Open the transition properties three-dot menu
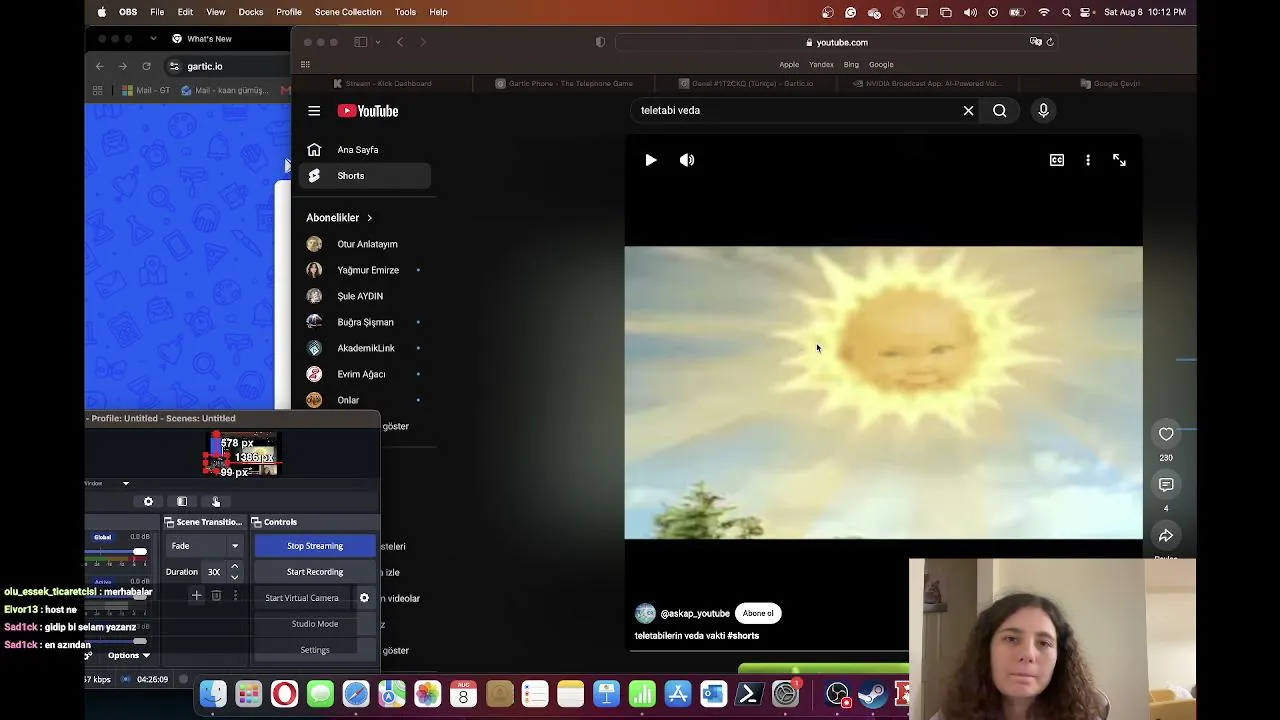This screenshot has width=1280, height=720. click(235, 596)
